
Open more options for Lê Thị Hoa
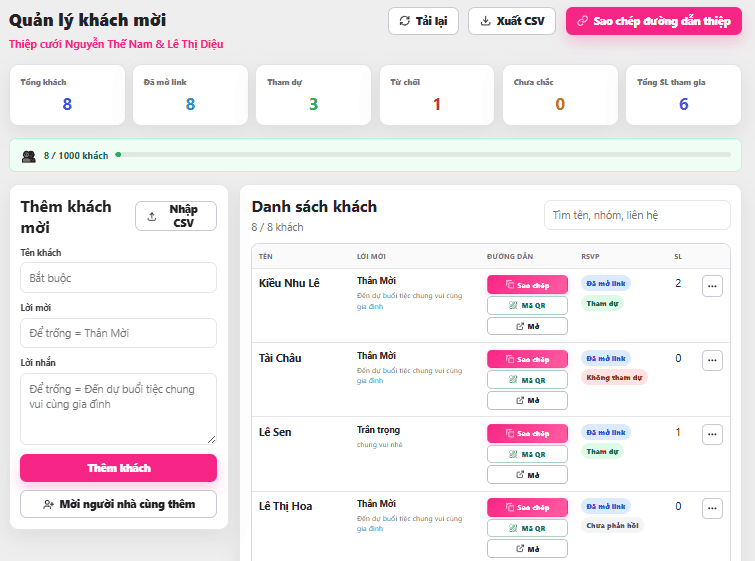712,509
